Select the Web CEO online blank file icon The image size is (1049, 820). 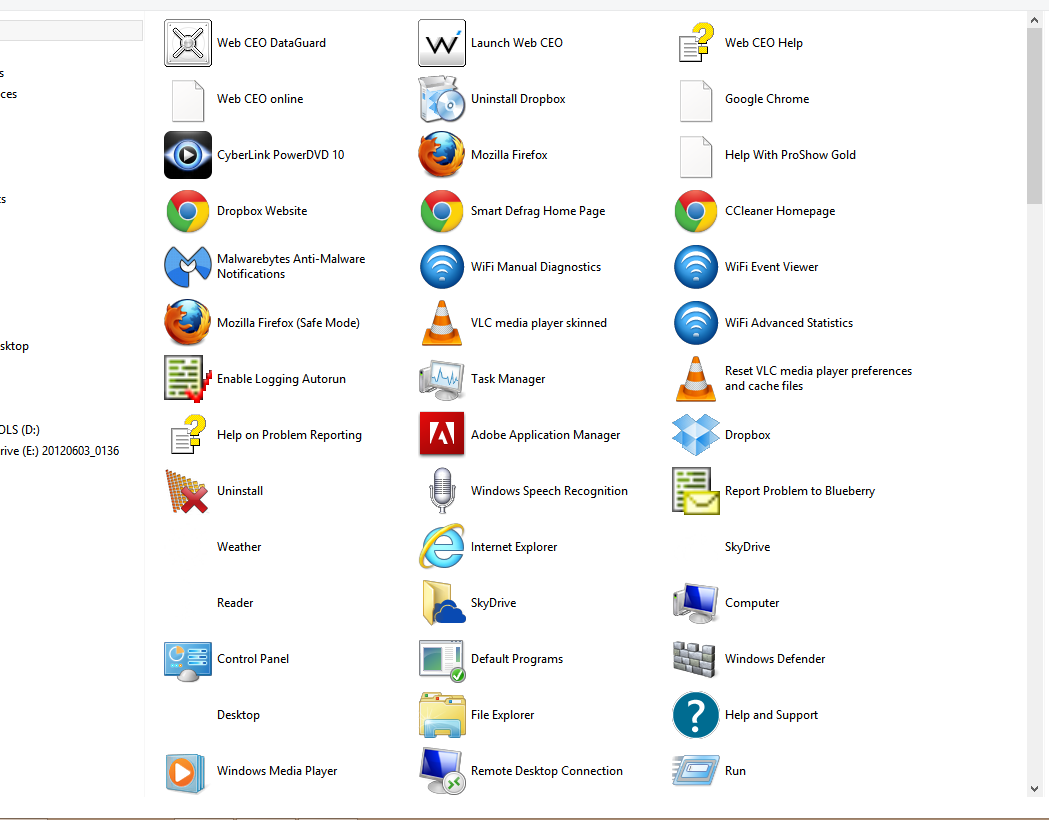pos(188,100)
